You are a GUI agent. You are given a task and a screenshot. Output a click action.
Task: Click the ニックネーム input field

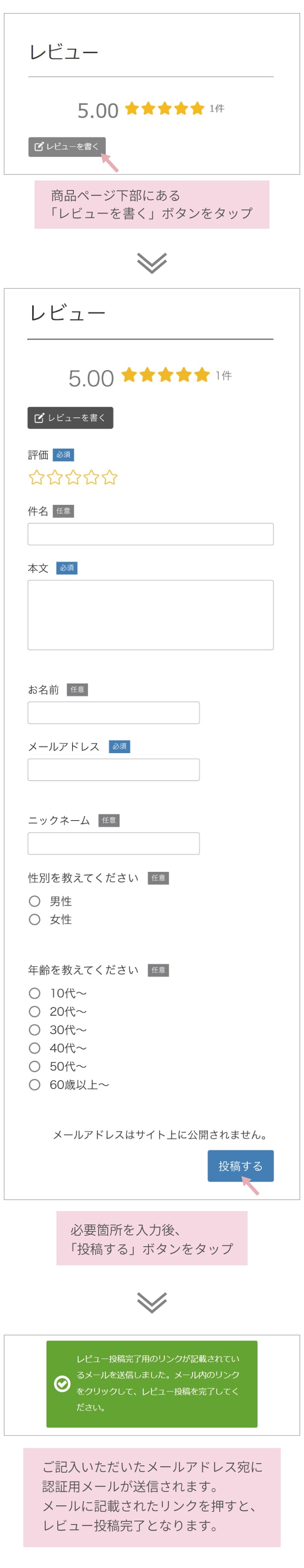point(113,843)
